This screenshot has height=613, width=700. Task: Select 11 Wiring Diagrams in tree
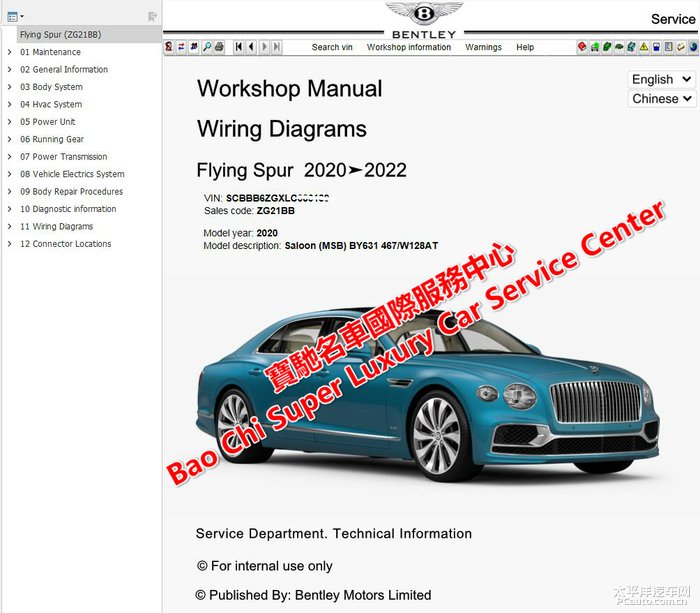tap(56, 226)
